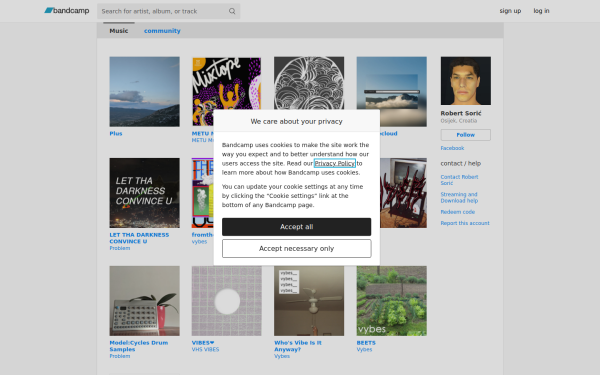Click Contact Robert Sorić link
This screenshot has width=600, height=375.
click(x=459, y=180)
